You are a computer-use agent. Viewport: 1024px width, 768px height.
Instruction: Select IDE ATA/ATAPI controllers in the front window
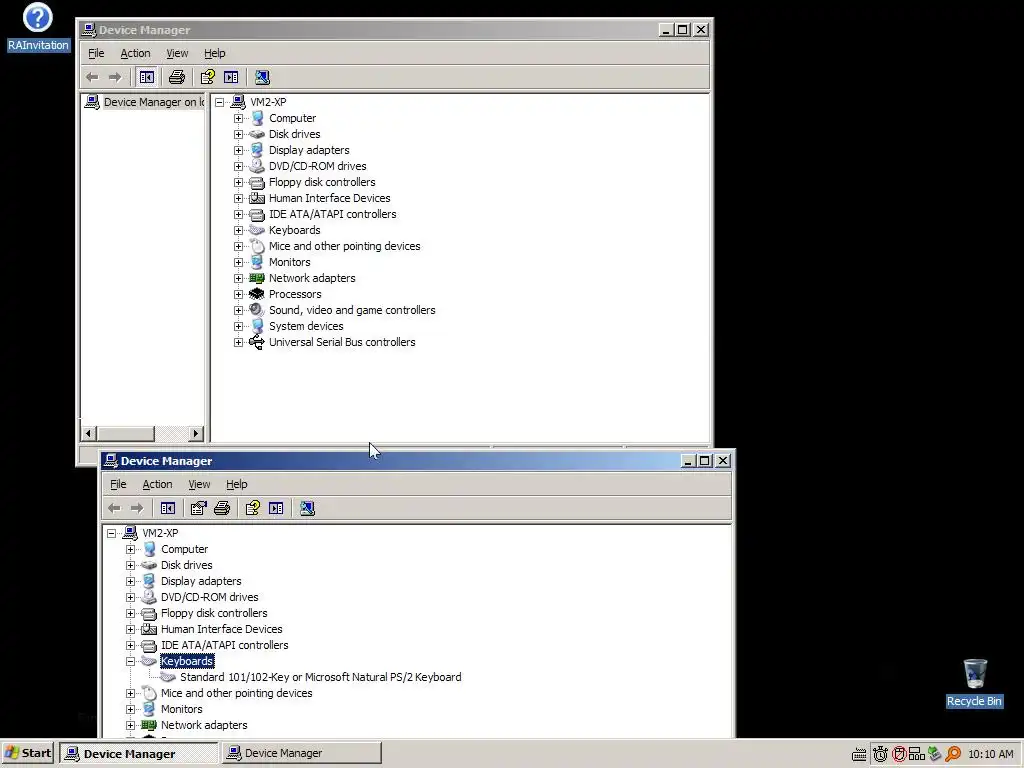(225, 645)
